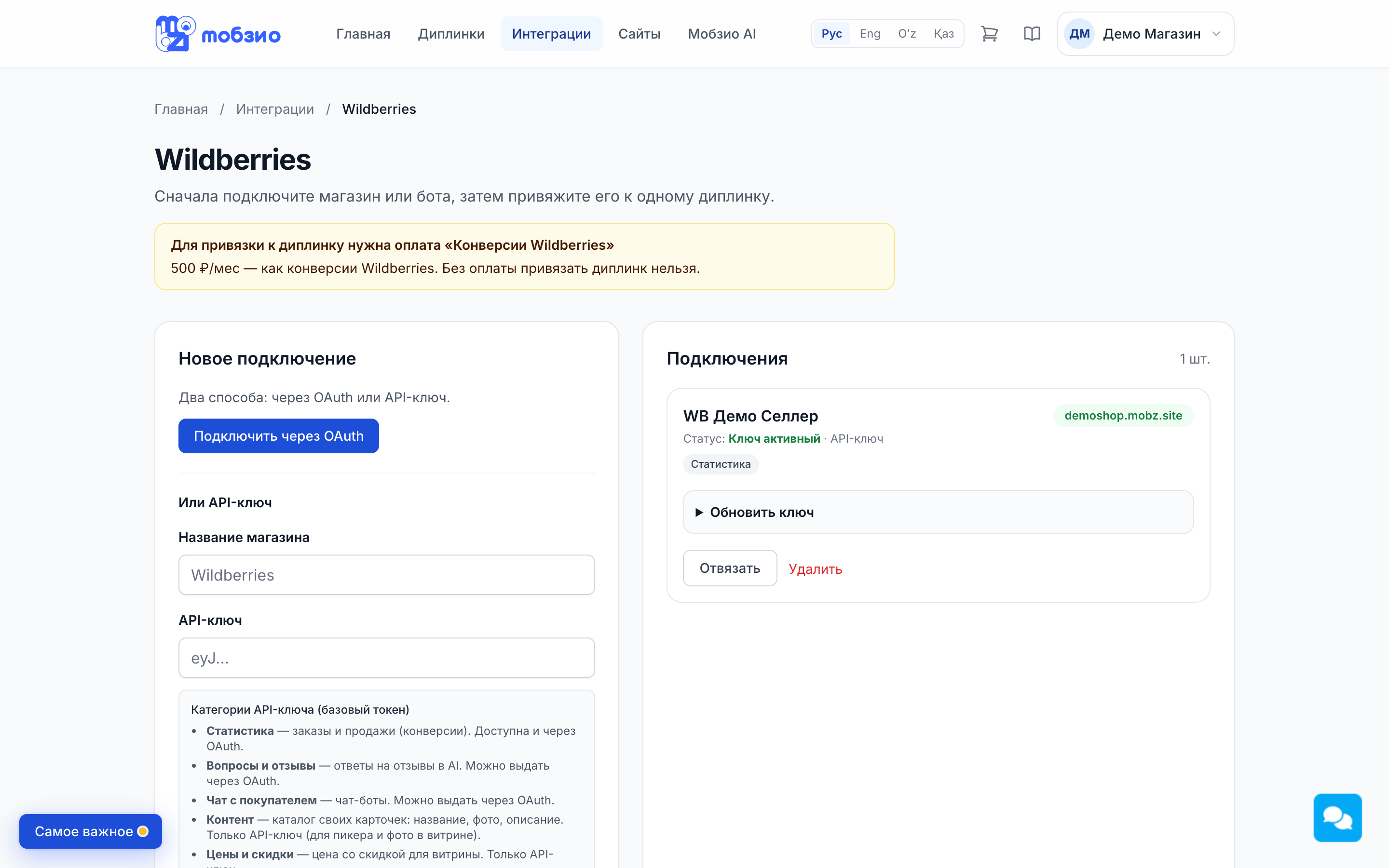This screenshot has height=868, width=1389.
Task: Switch language to Қаз
Action: 943,34
